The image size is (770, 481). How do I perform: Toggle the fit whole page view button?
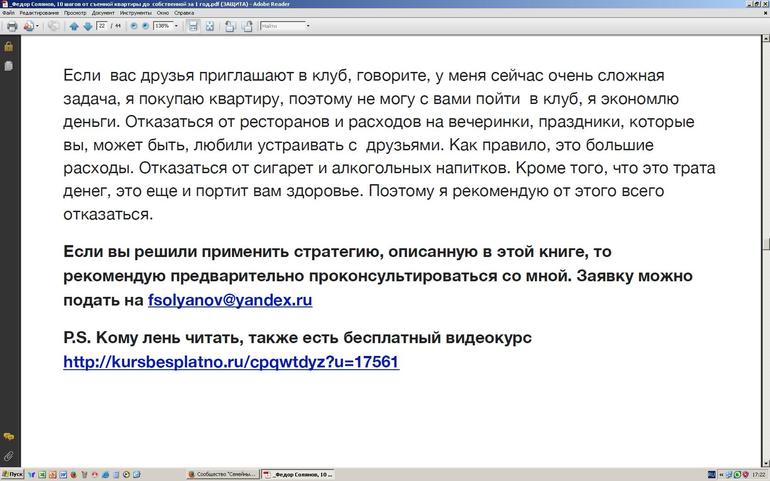point(209,26)
